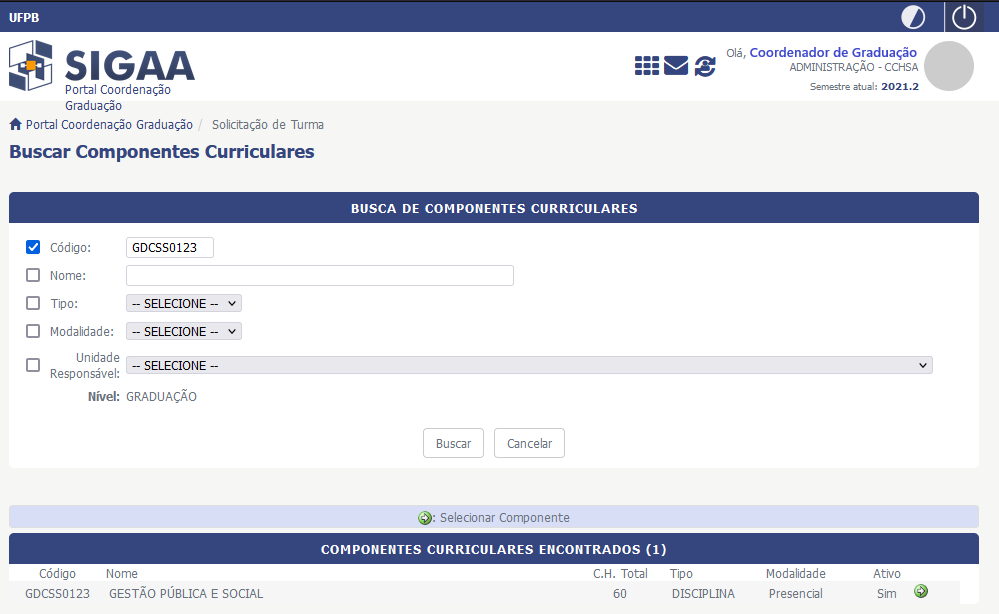Click the Código column header
This screenshot has height=614, width=999.
pos(57,574)
